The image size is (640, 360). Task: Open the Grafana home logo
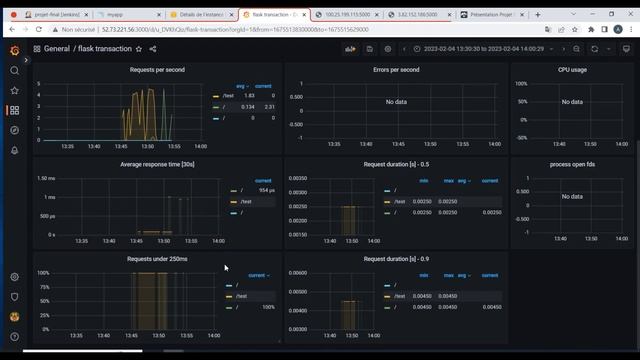click(x=15, y=50)
